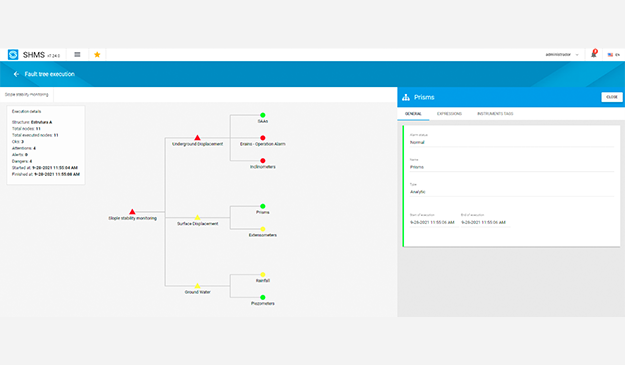
Task: Select the Ground Water triangle node
Action: (197, 286)
